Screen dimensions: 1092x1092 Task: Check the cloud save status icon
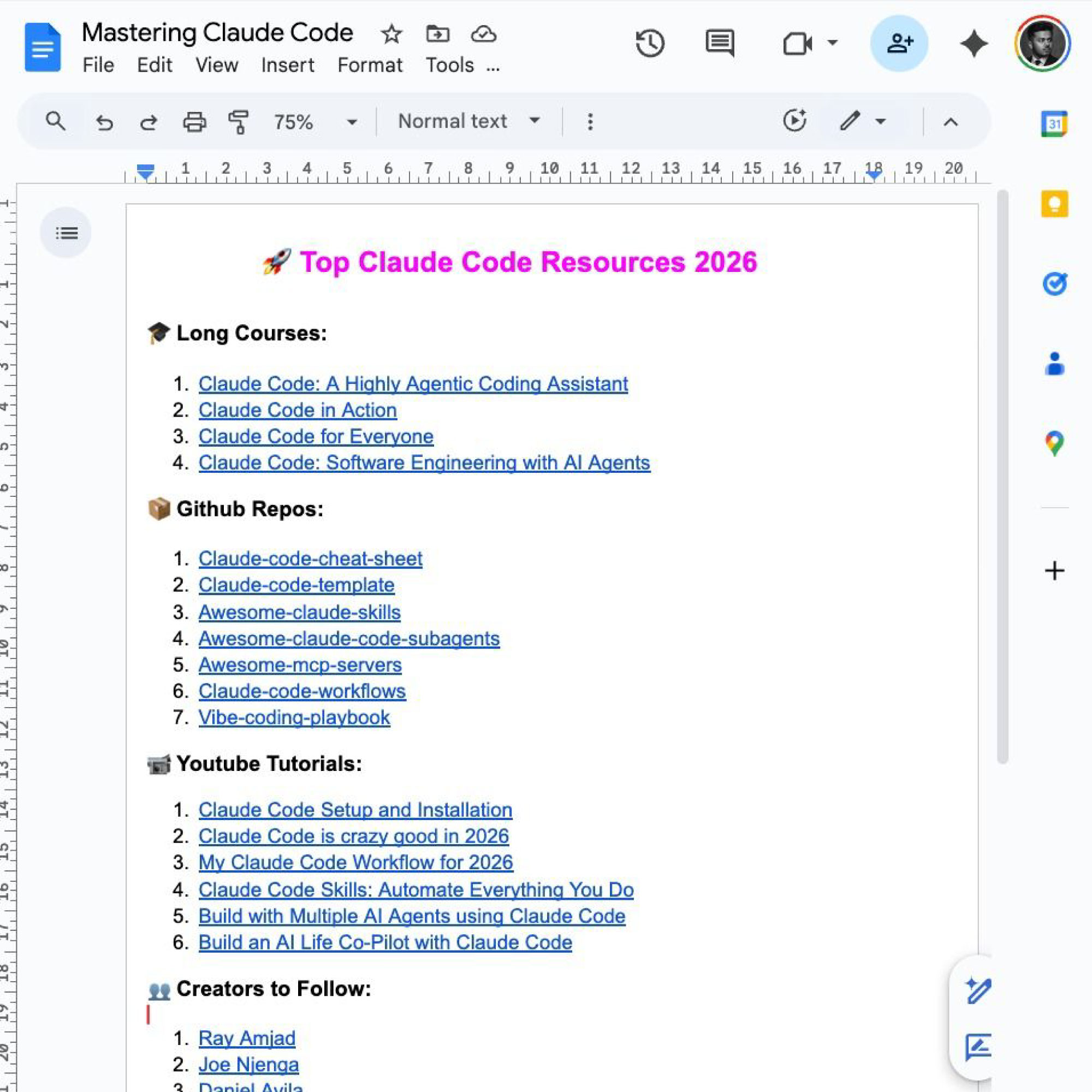point(484,34)
